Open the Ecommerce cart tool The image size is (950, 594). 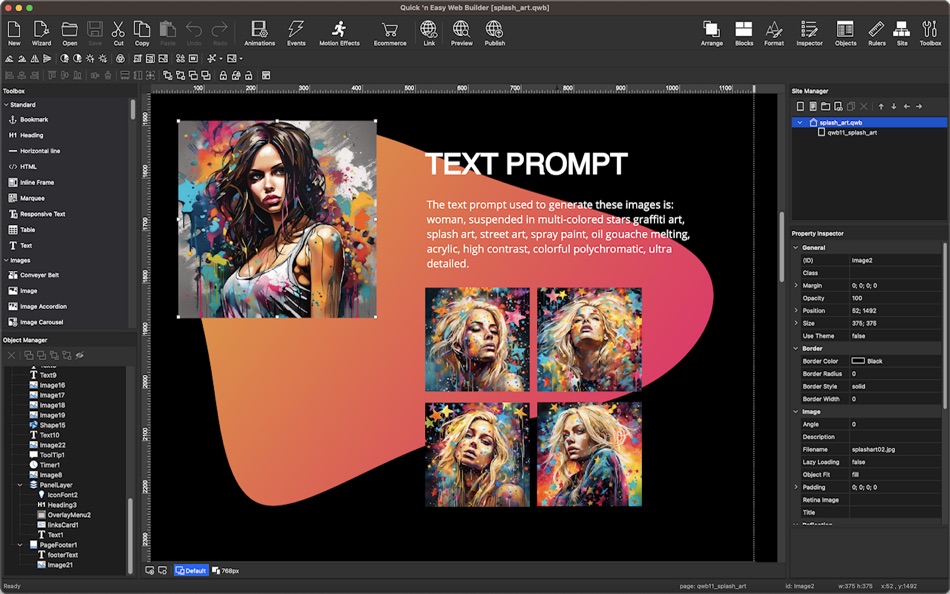tap(390, 33)
